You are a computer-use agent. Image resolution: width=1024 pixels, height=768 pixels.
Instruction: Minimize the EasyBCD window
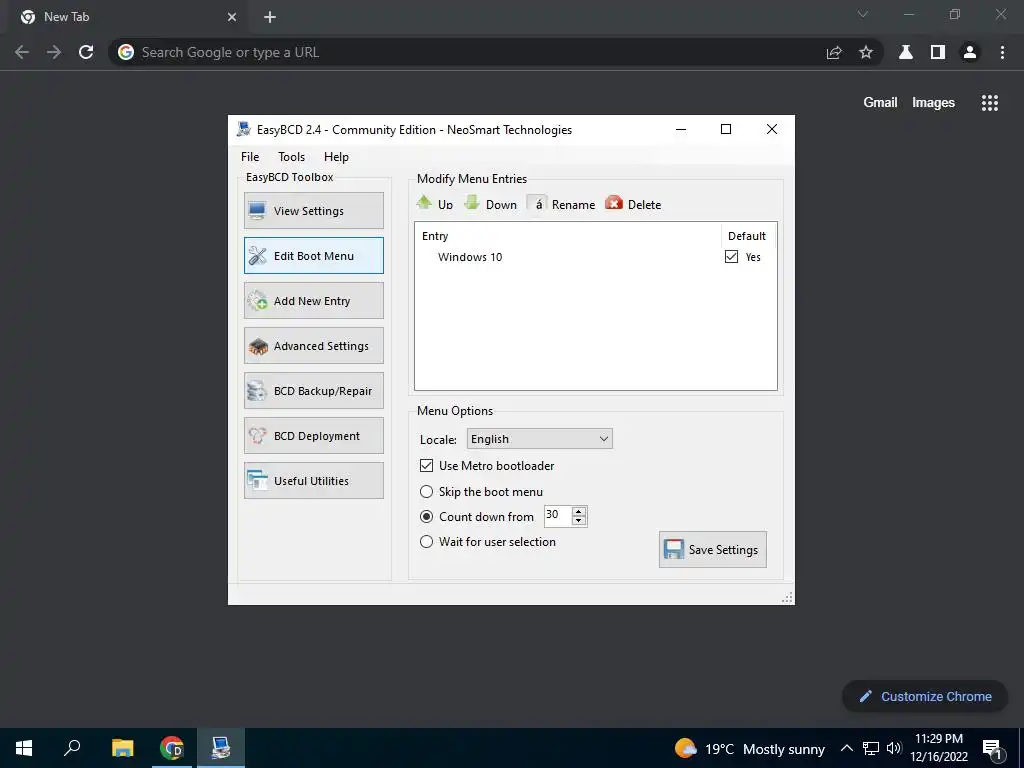(x=681, y=129)
